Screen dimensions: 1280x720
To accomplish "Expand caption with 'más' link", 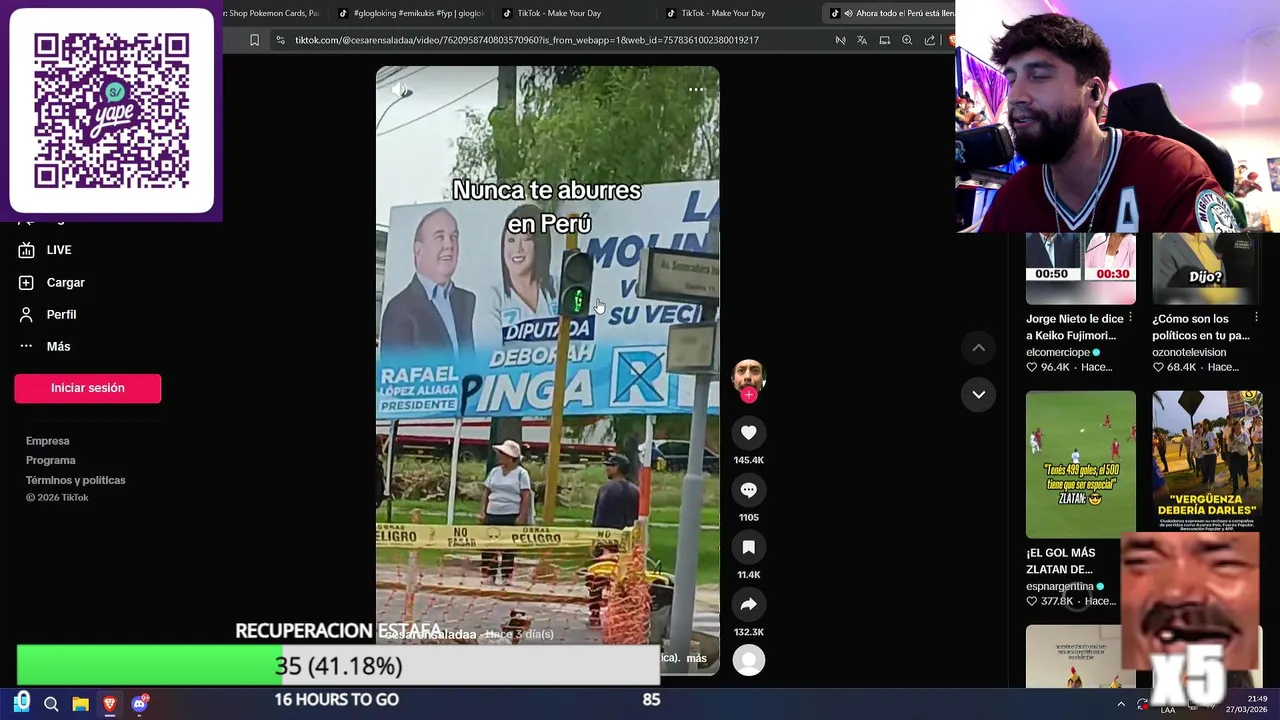I will coord(696,658).
